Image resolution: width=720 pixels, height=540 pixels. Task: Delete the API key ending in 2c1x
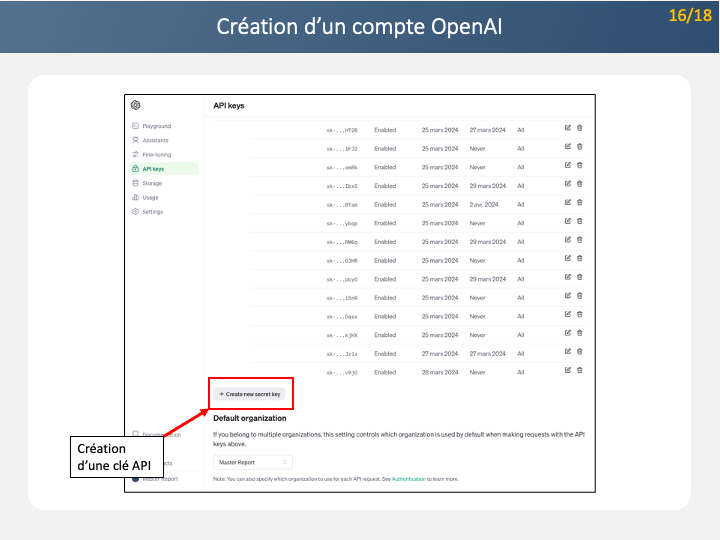coord(580,353)
